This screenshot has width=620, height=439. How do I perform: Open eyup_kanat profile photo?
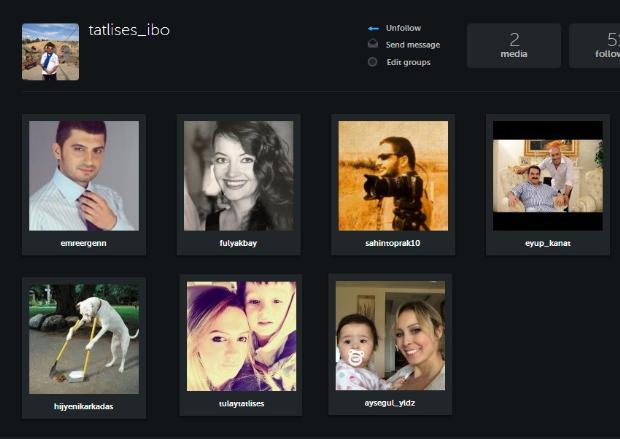(x=548, y=176)
